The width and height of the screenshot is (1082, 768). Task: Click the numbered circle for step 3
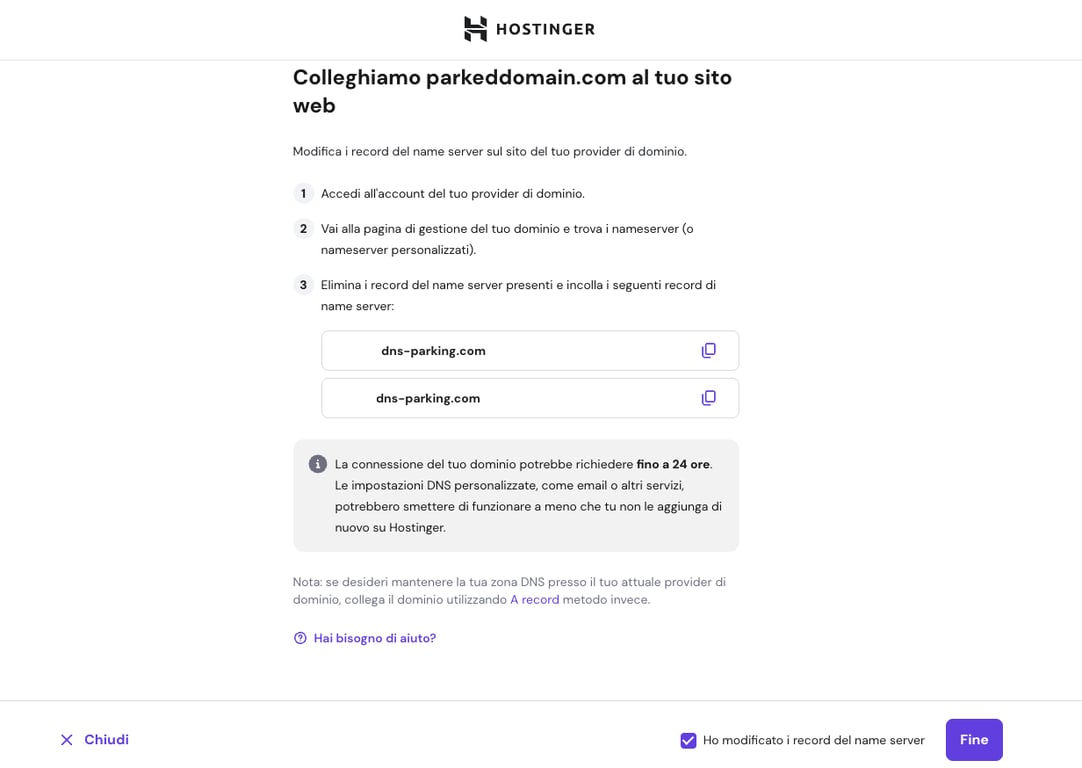coord(302,284)
